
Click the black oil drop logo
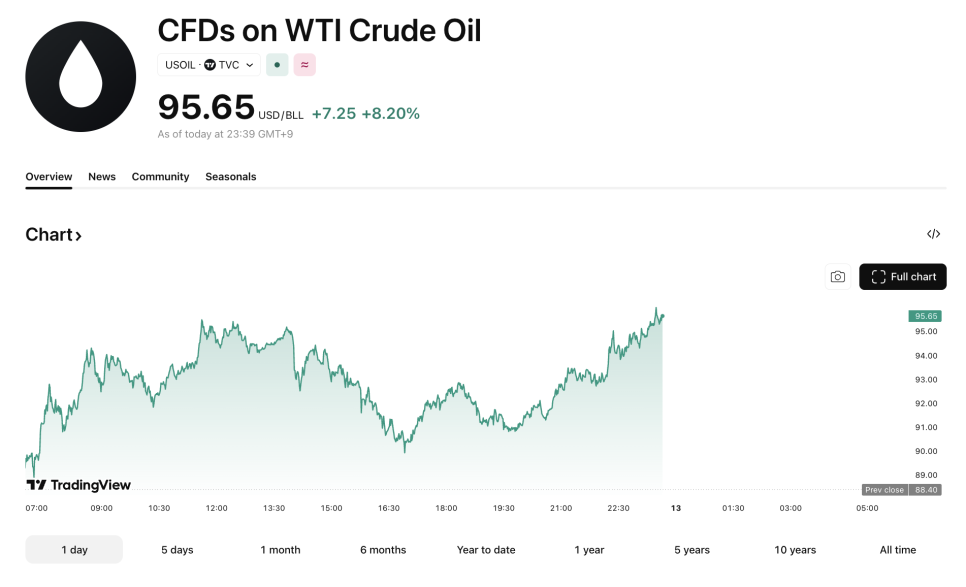[80, 76]
